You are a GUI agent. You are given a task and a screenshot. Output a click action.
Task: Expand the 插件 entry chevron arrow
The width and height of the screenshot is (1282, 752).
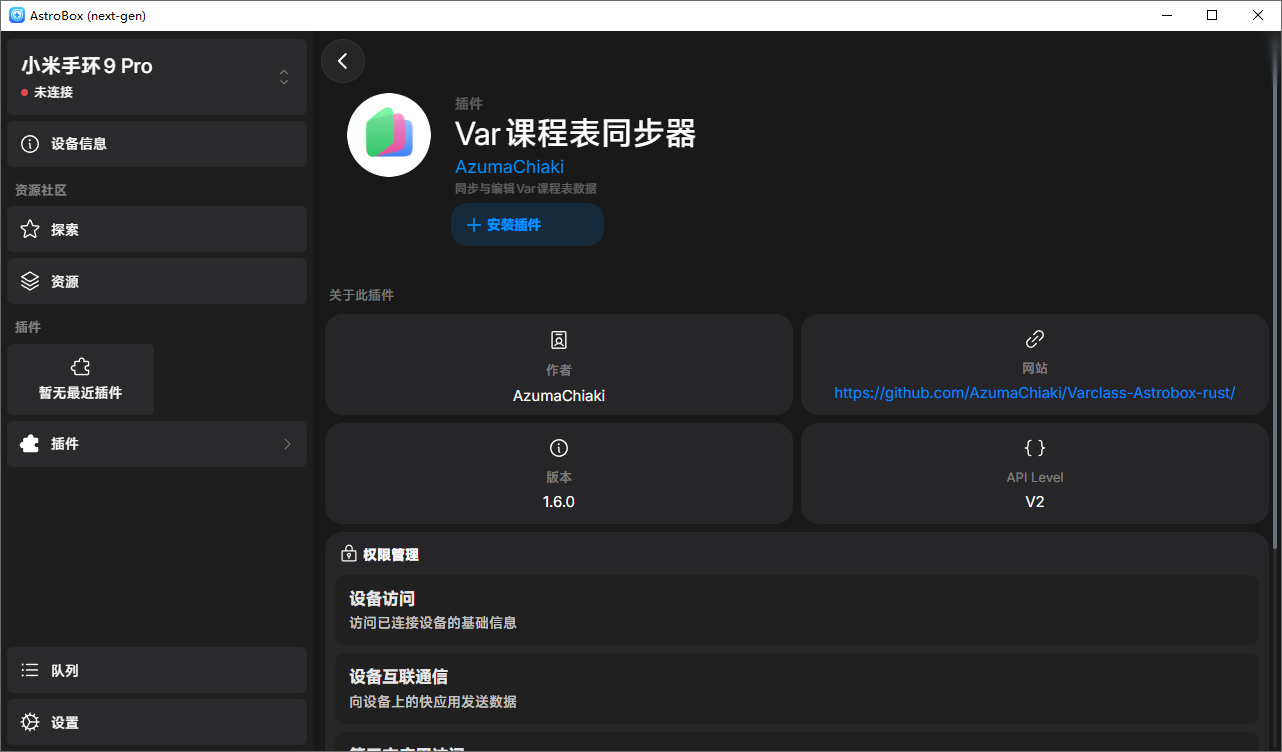(287, 444)
